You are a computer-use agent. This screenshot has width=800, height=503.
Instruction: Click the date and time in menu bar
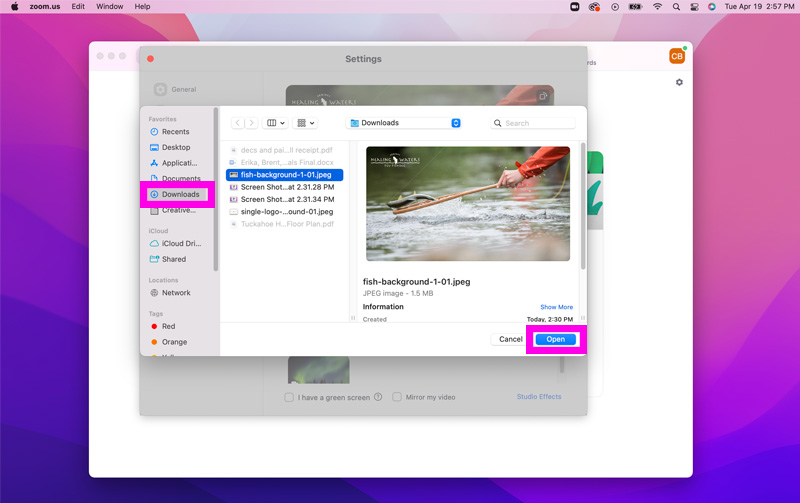pyautogui.click(x=759, y=7)
